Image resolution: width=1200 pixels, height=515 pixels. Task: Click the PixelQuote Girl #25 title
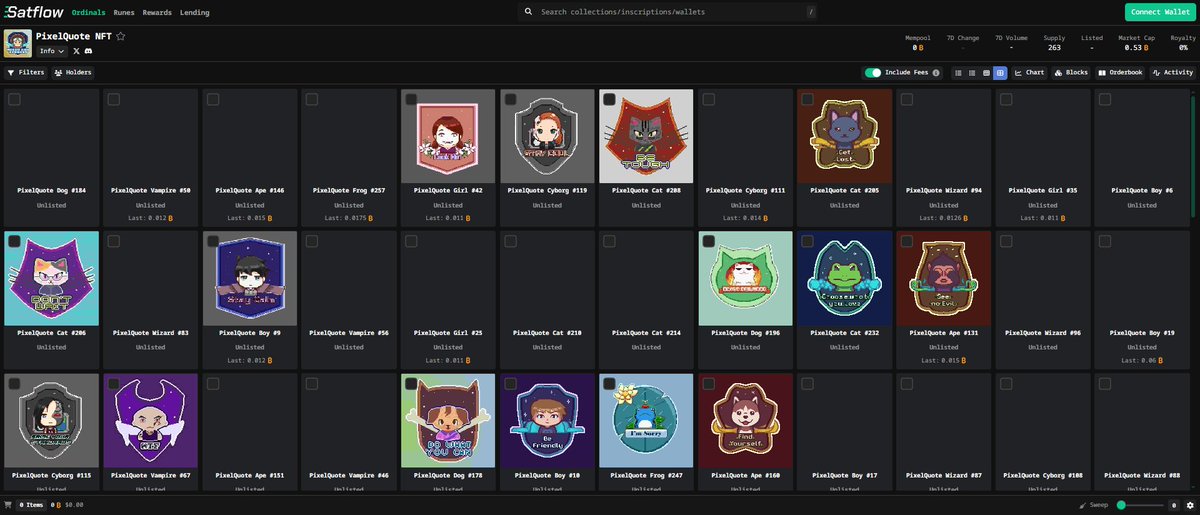(448, 332)
